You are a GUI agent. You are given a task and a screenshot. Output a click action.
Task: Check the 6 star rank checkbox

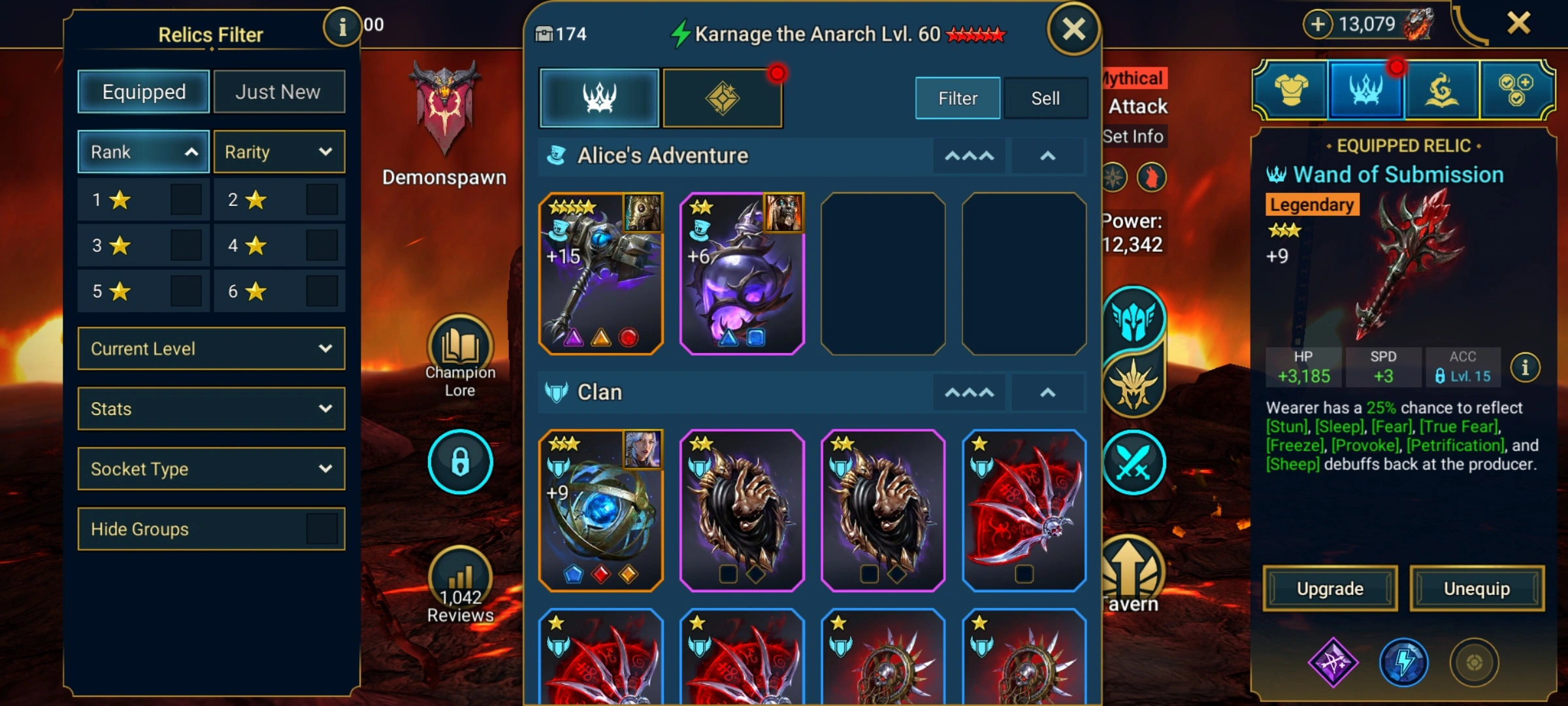pos(321,291)
